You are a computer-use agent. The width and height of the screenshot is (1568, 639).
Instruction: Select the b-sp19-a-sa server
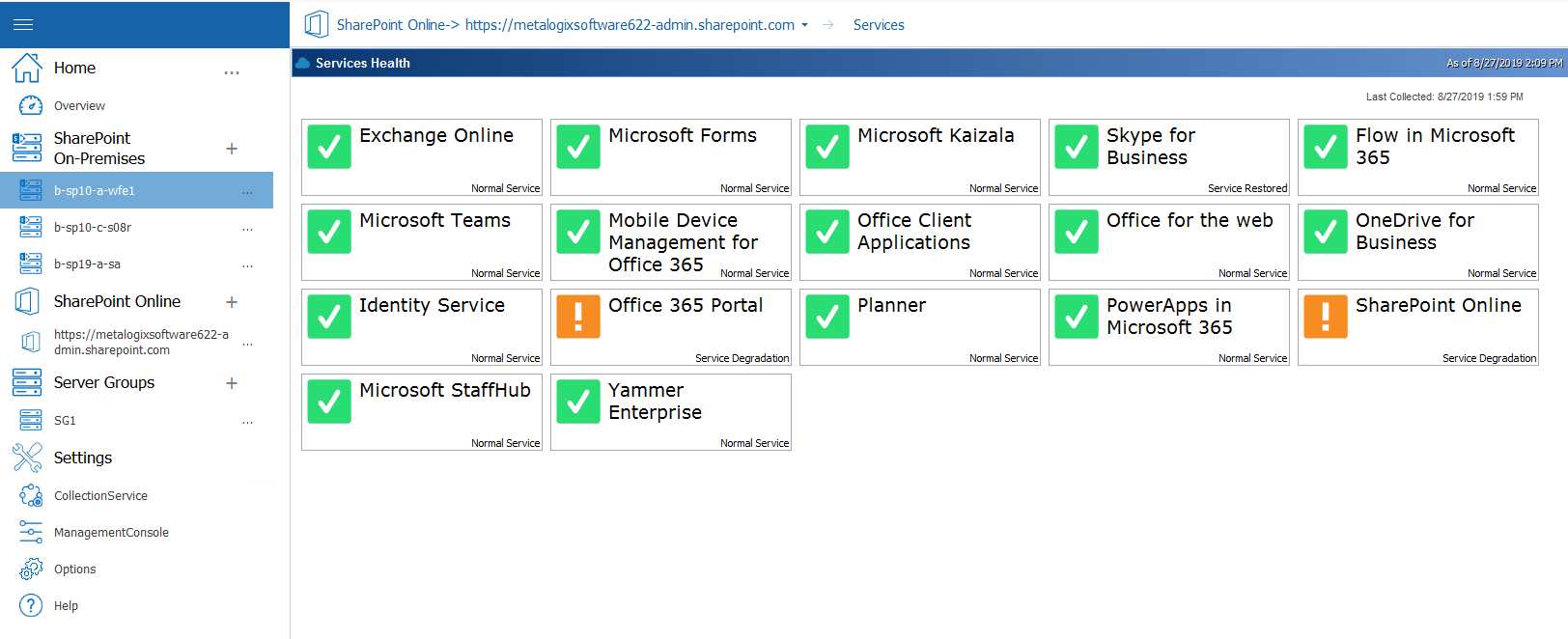87,264
